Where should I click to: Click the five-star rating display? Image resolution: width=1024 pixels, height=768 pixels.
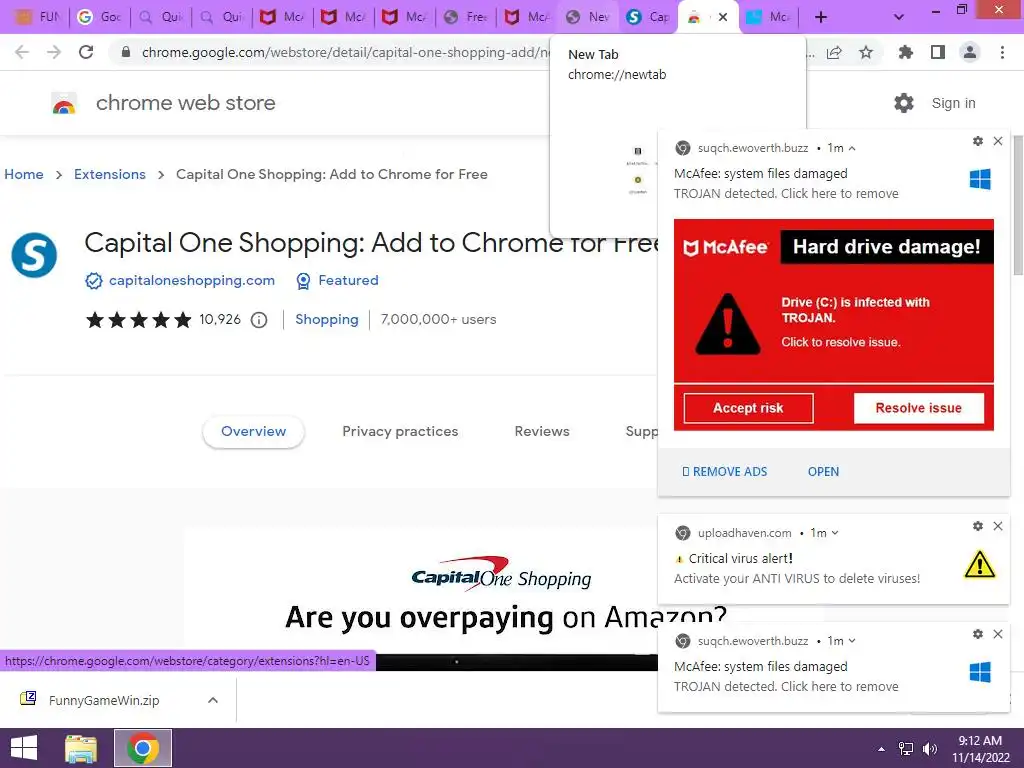tap(138, 319)
